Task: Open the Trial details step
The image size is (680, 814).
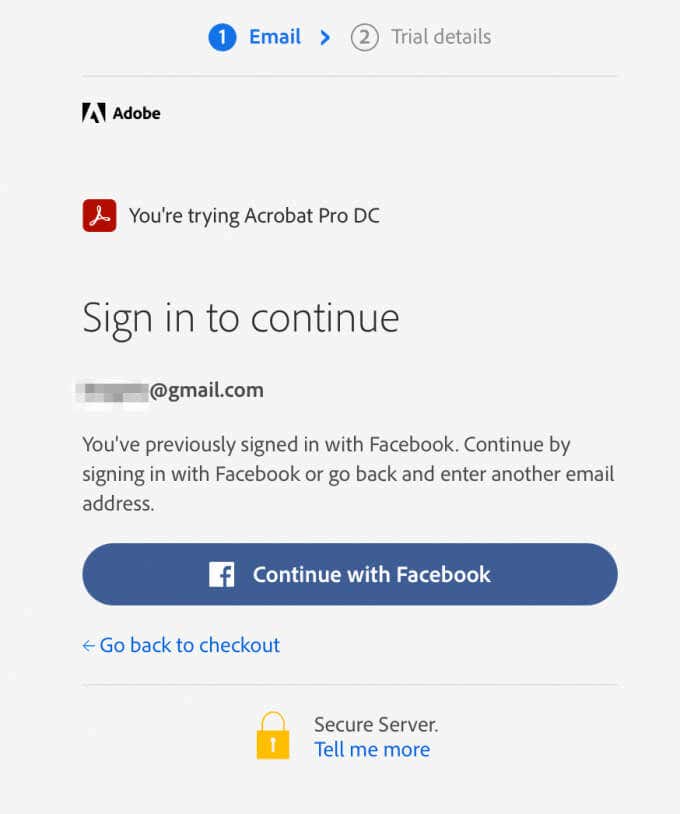Action: click(441, 38)
